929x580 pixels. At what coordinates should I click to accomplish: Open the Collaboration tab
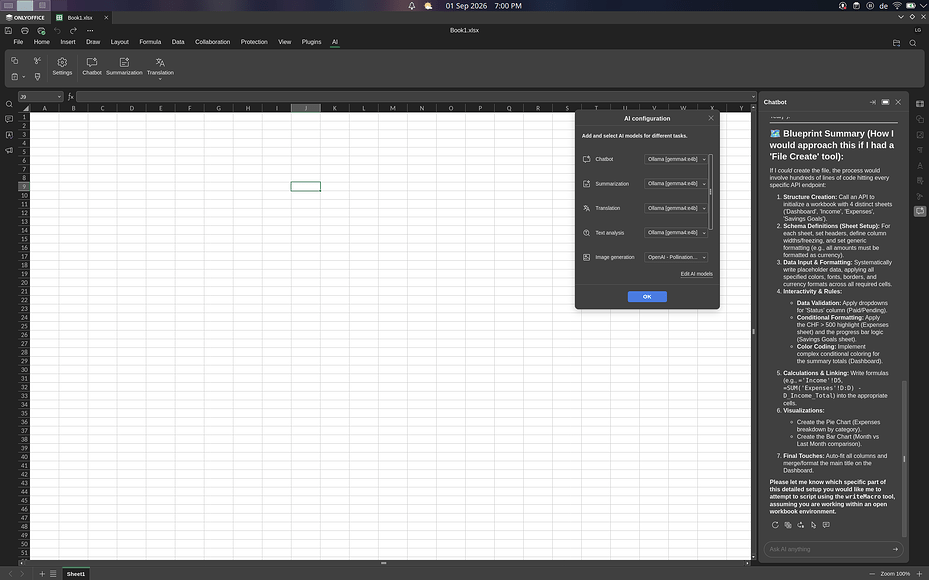pos(213,42)
